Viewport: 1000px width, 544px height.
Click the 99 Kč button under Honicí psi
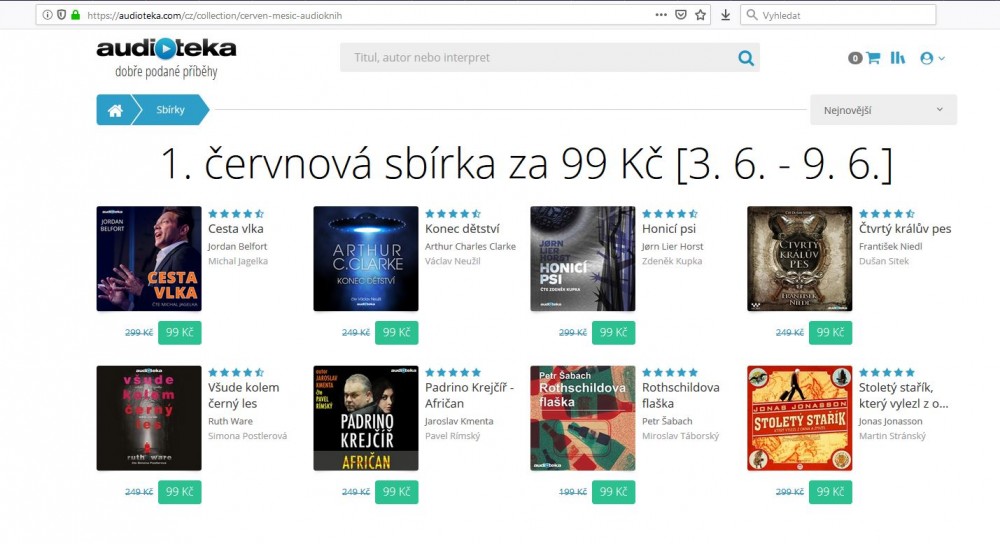[614, 333]
